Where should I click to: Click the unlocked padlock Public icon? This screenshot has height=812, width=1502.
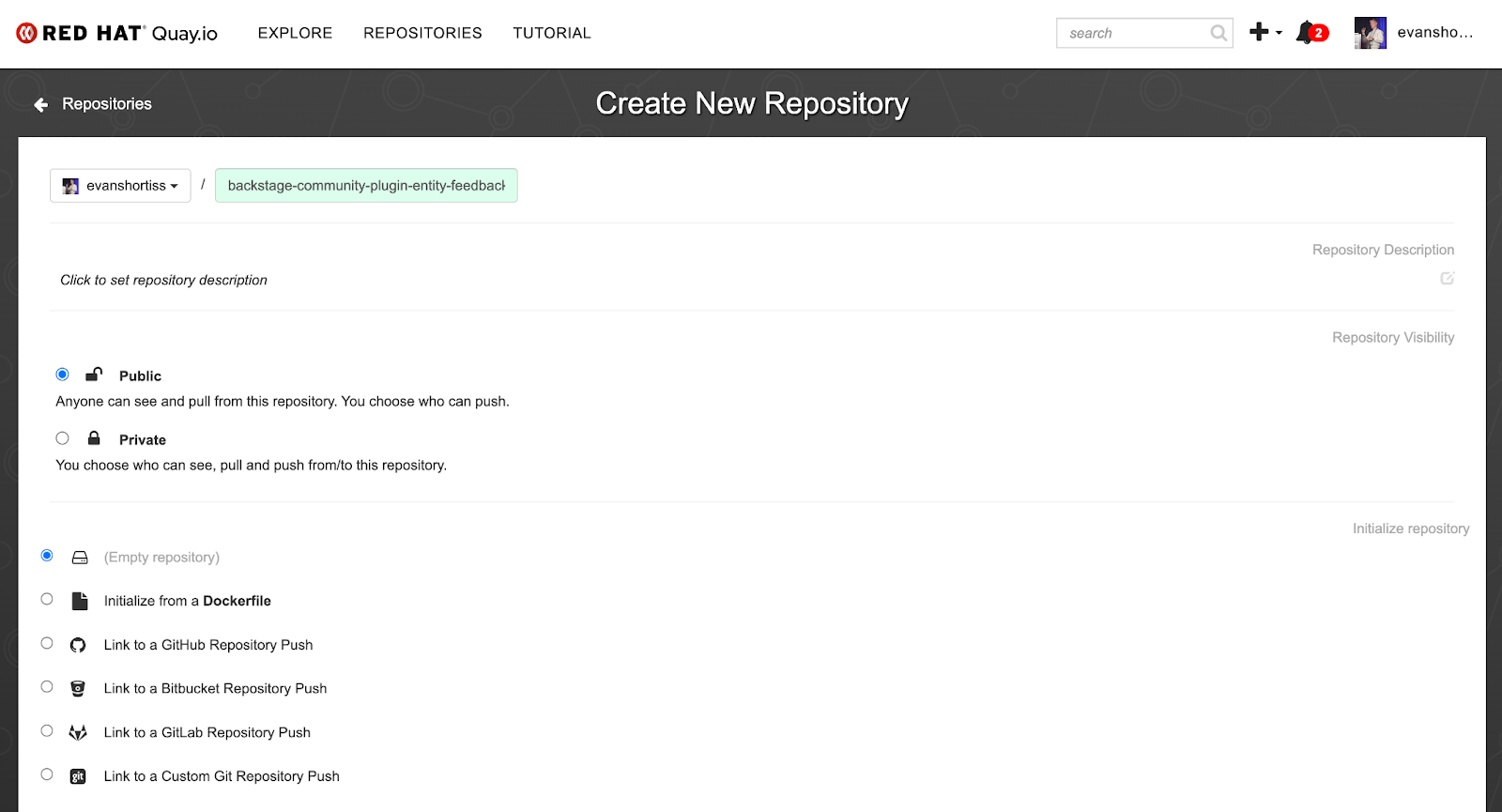pos(94,375)
